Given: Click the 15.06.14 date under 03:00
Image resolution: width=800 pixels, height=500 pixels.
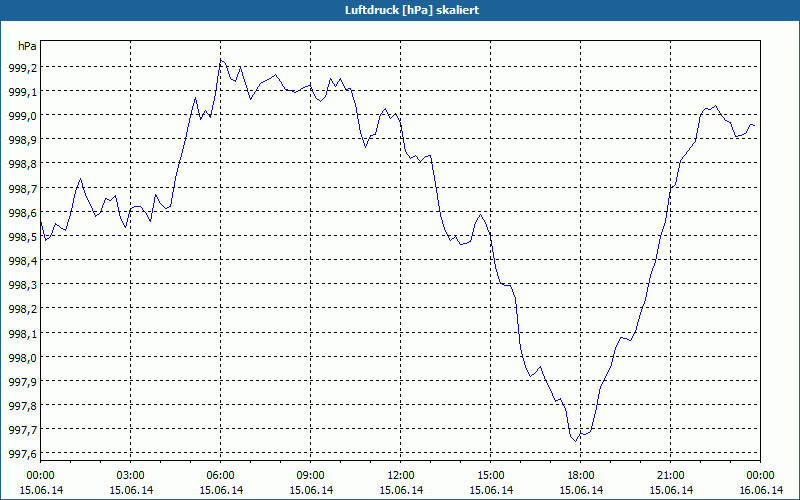Looking at the screenshot, I should click(131, 490).
